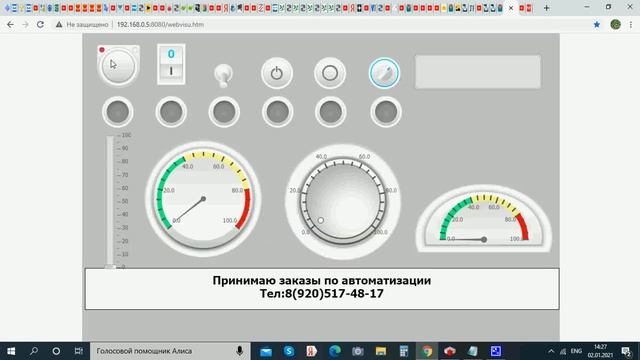This screenshot has height=360, width=640.
Task: Click the taskbar search magnifier
Action: pyautogui.click(x=34, y=351)
